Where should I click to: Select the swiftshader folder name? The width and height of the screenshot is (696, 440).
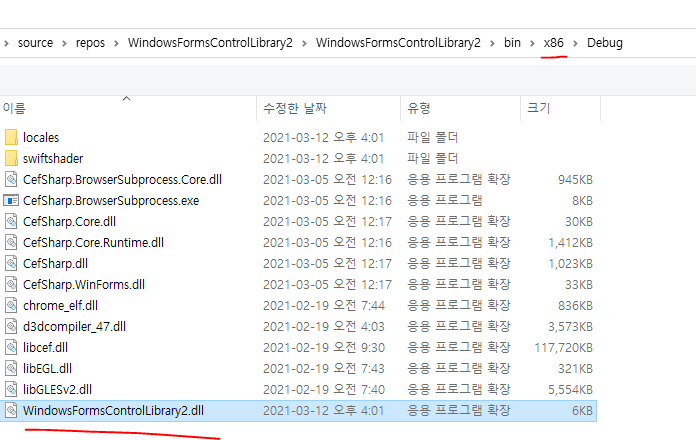(53, 159)
